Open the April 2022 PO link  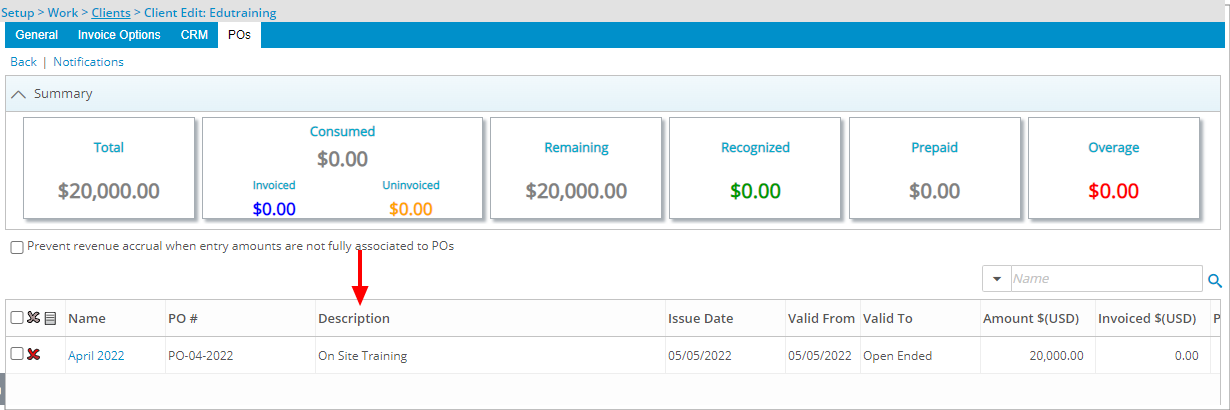(x=96, y=356)
